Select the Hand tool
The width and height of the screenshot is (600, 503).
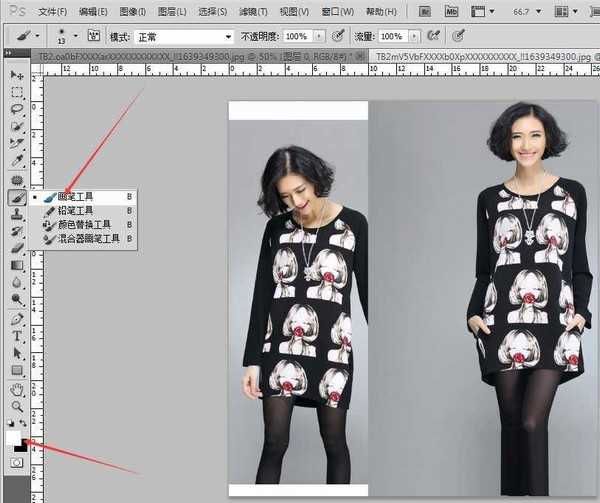pyautogui.click(x=17, y=388)
